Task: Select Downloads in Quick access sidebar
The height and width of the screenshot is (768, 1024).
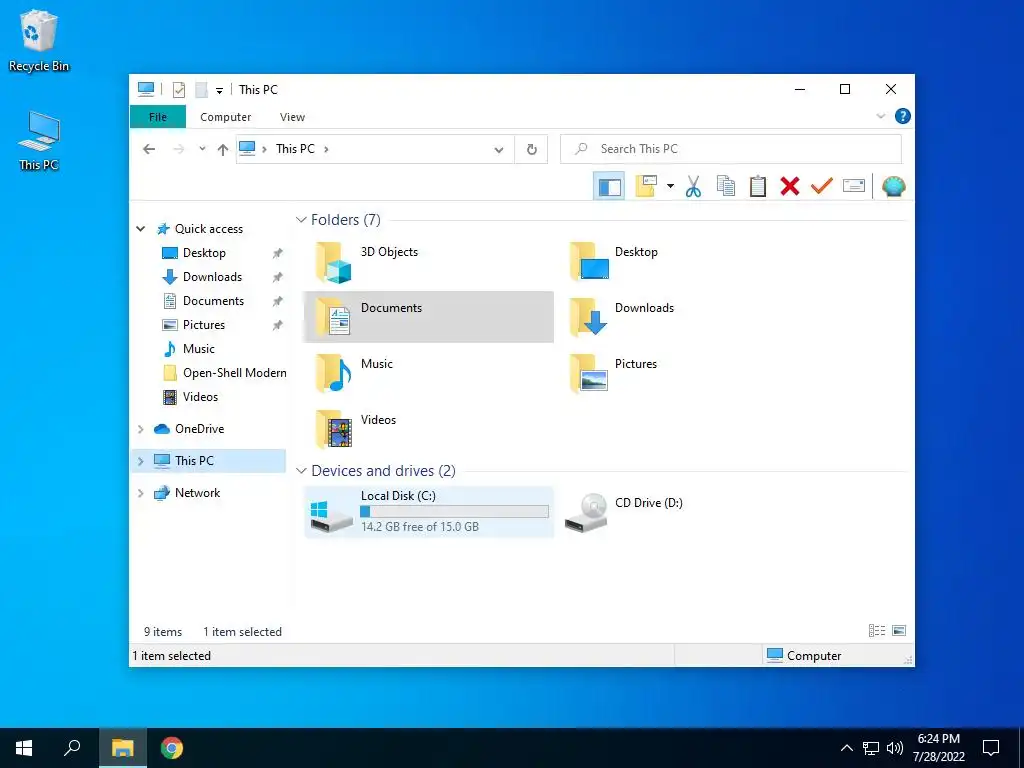Action: (212, 277)
